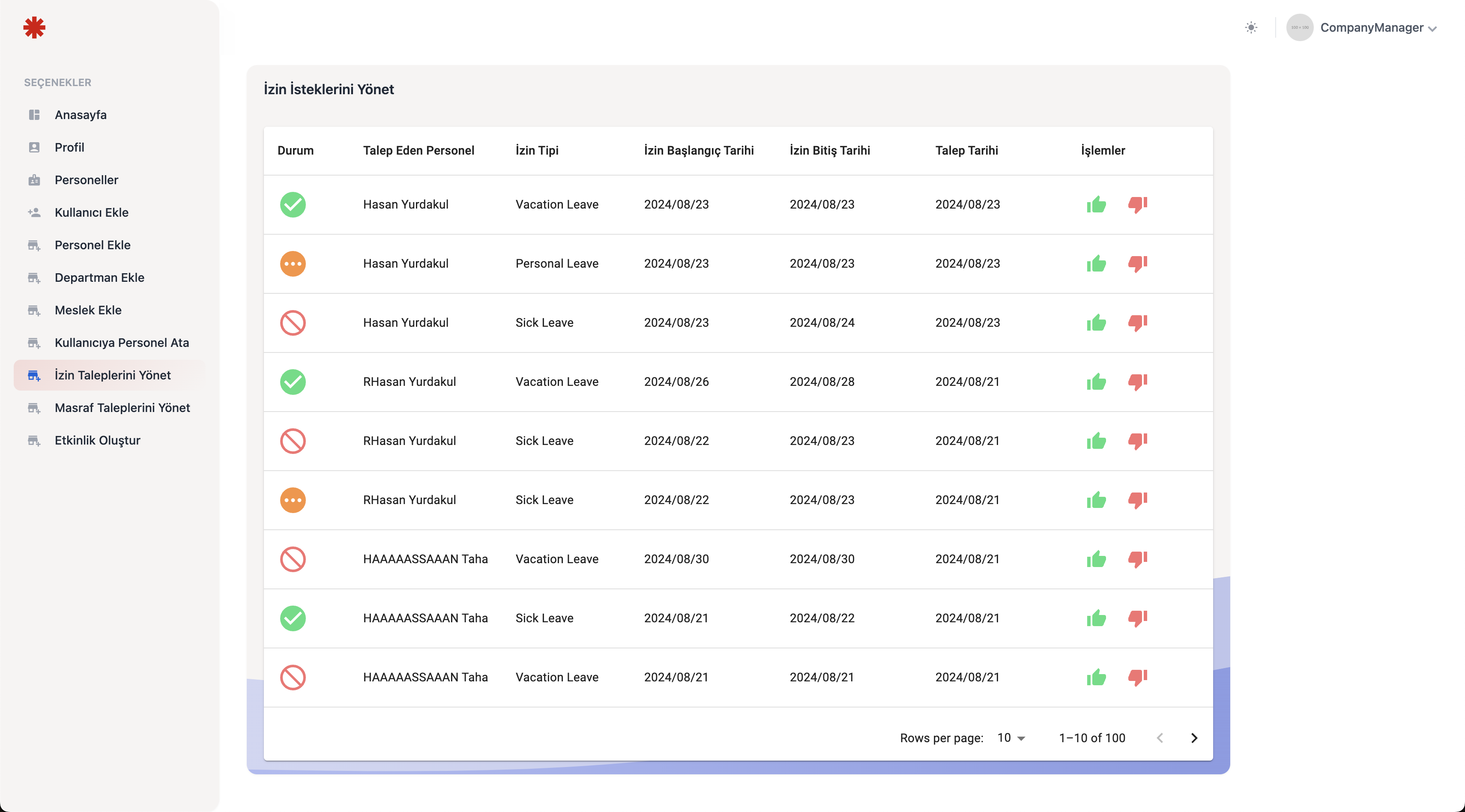Select Etkinlik Oluştur in sidebar
Screen dimensions: 1465x812
click(x=97, y=440)
